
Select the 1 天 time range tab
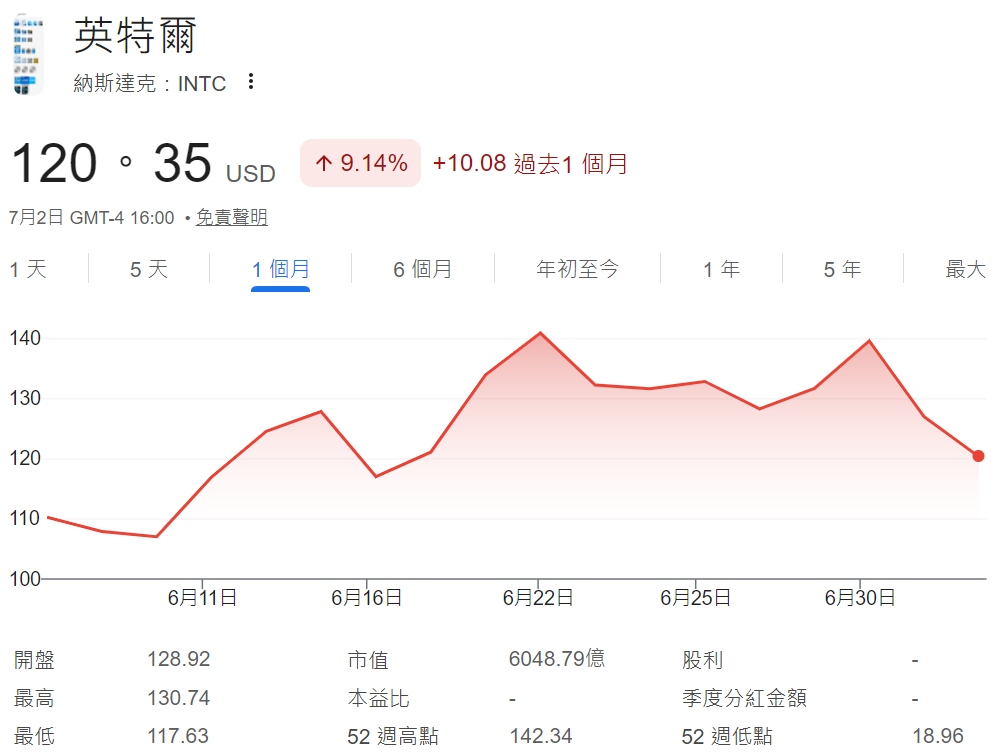[29, 269]
